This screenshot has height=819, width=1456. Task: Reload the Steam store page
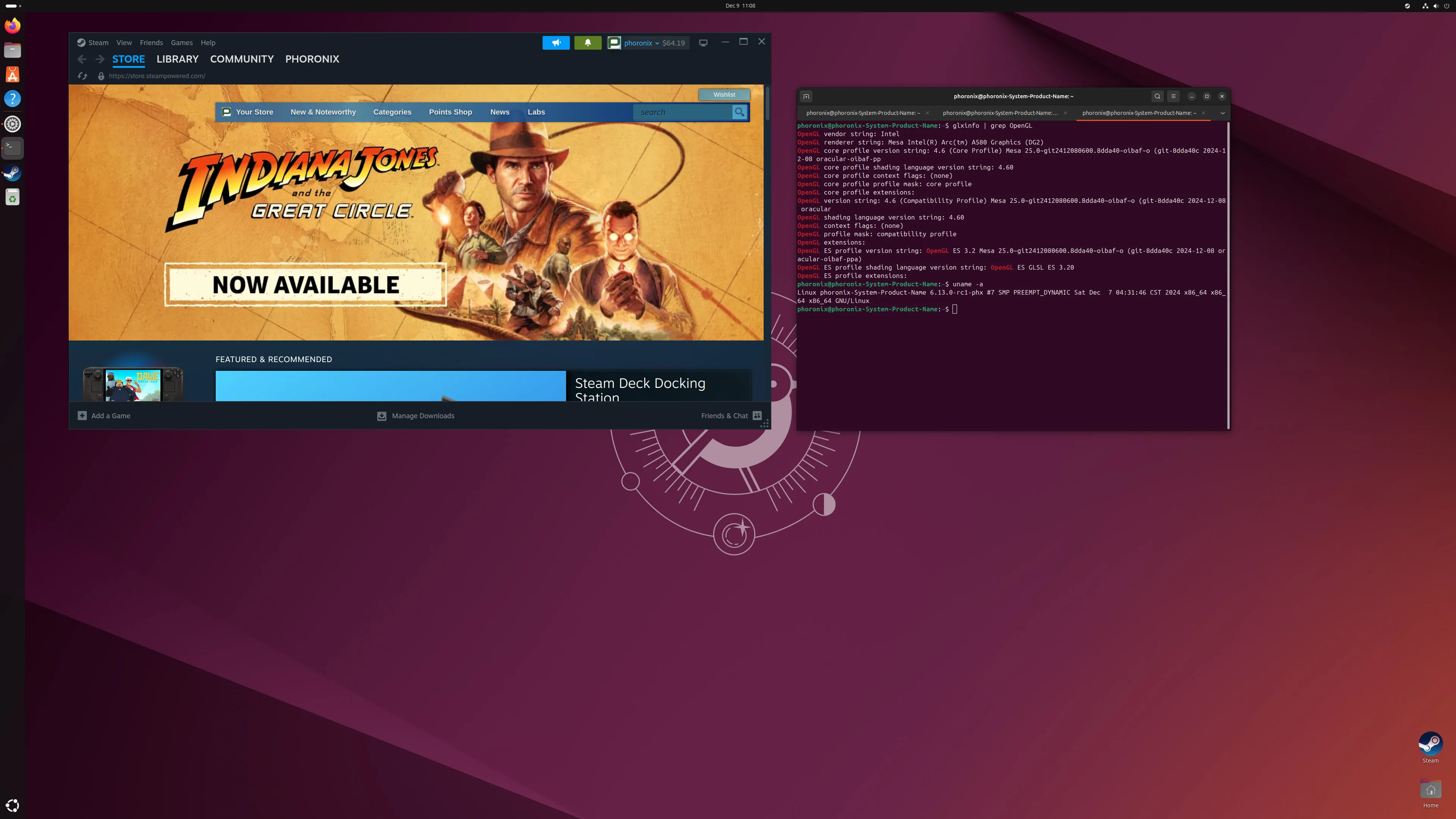83,76
